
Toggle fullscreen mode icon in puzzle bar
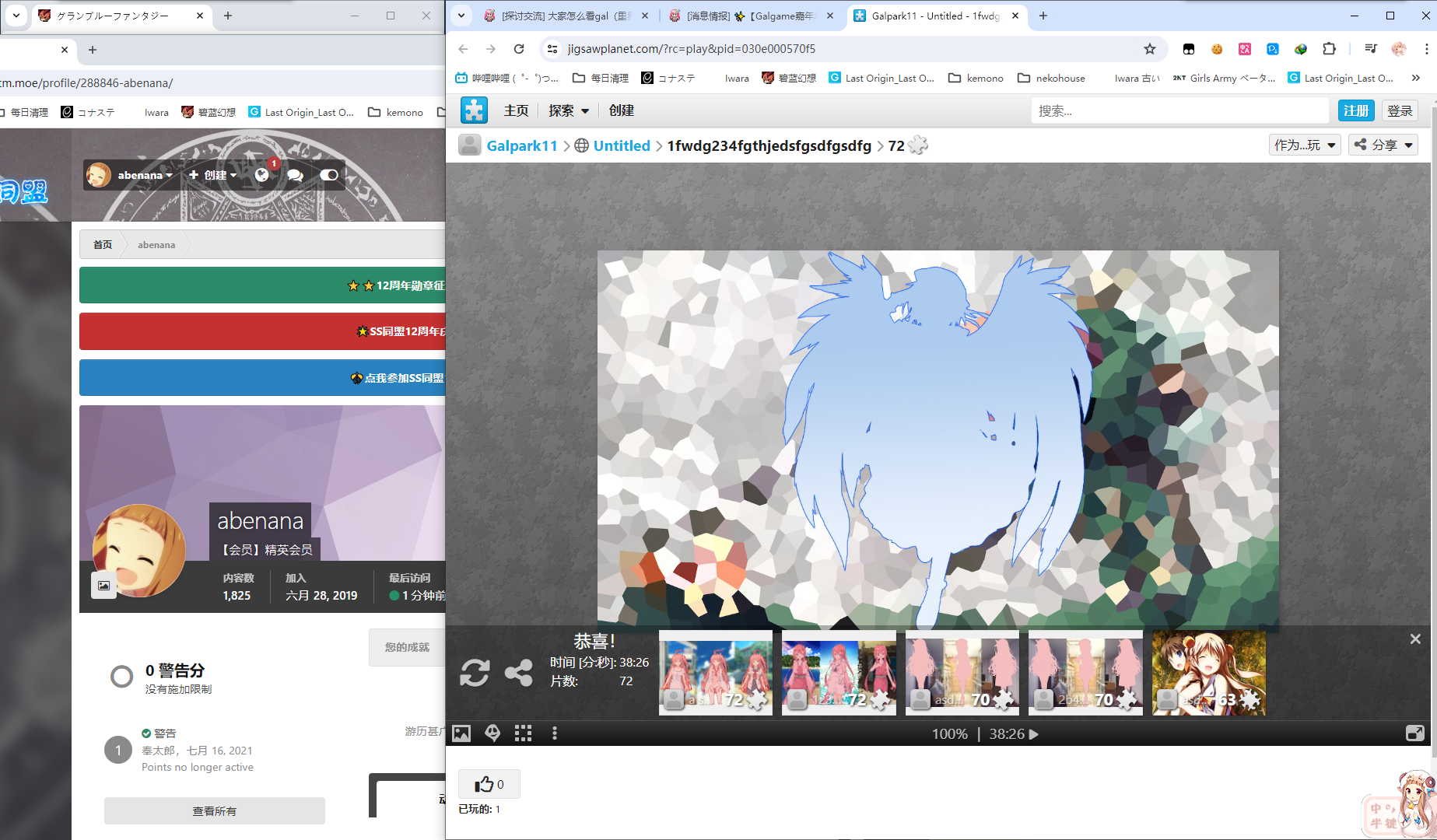[1415, 733]
